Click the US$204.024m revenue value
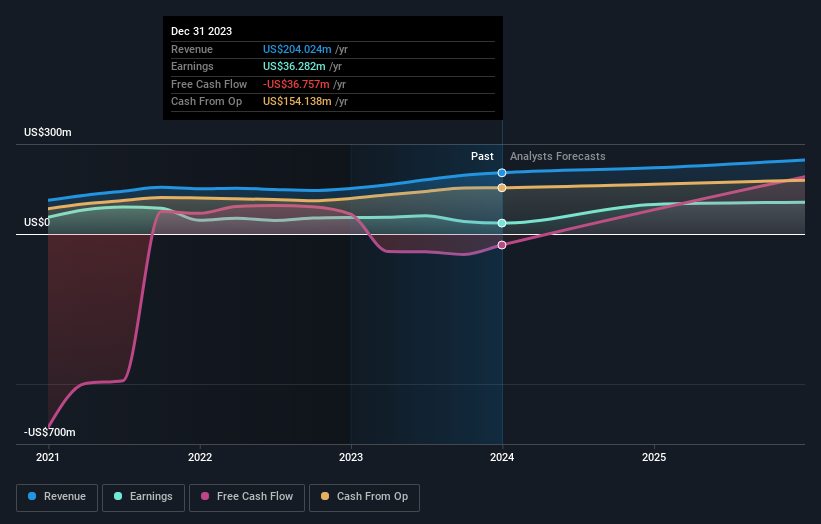821x524 pixels. 297,49
